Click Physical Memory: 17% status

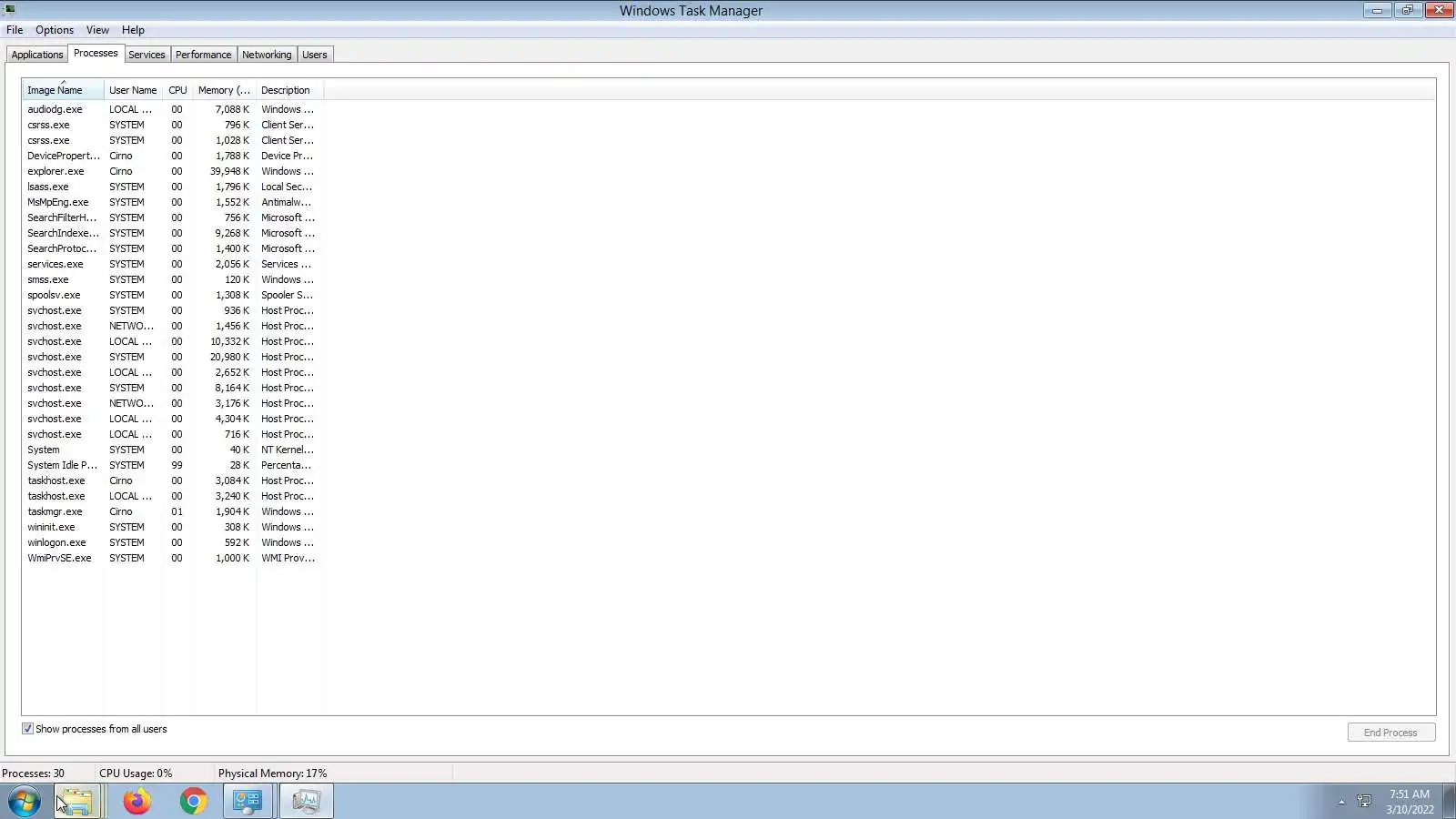coord(272,773)
